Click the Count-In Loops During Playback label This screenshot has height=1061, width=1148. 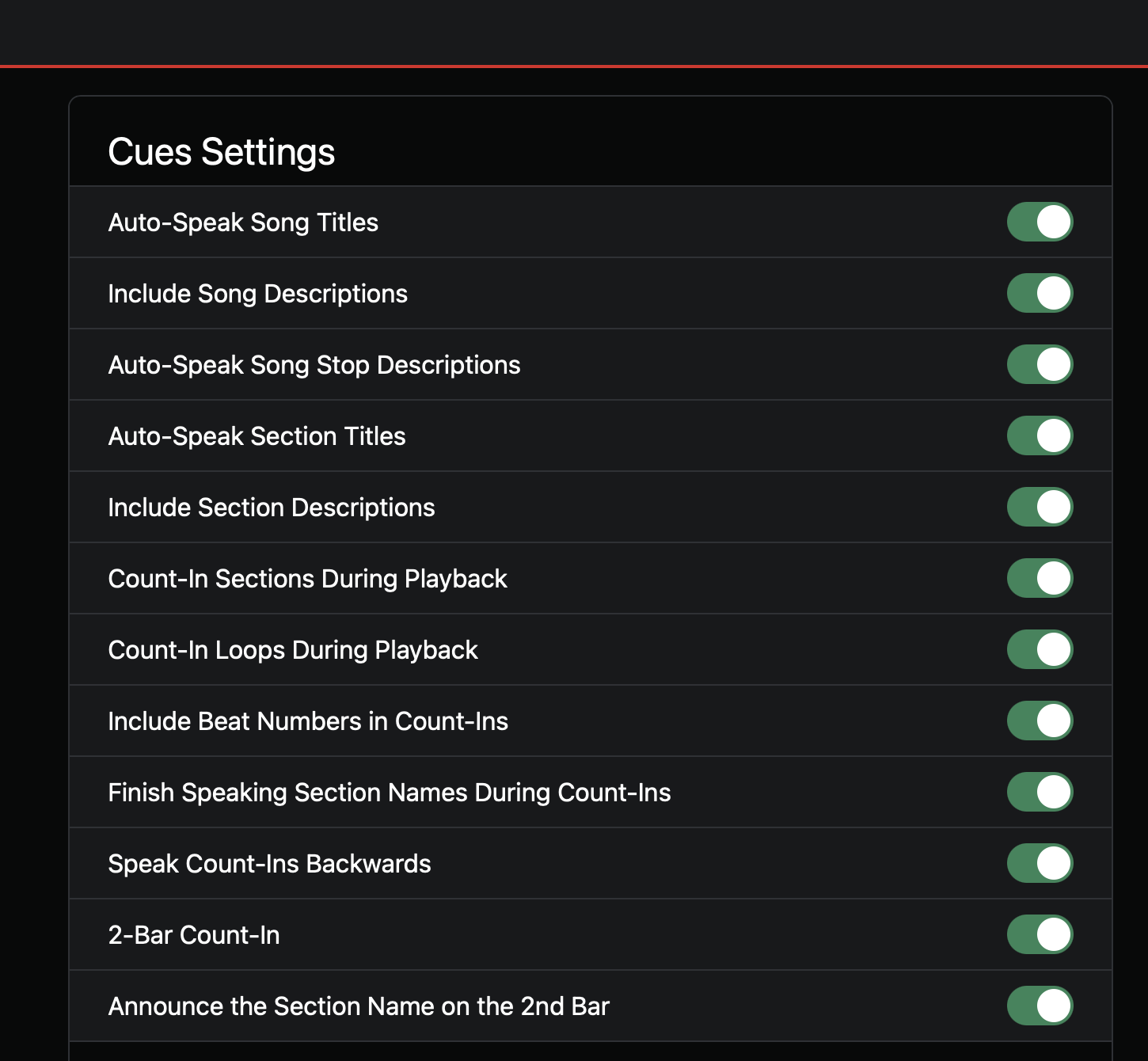tap(293, 650)
